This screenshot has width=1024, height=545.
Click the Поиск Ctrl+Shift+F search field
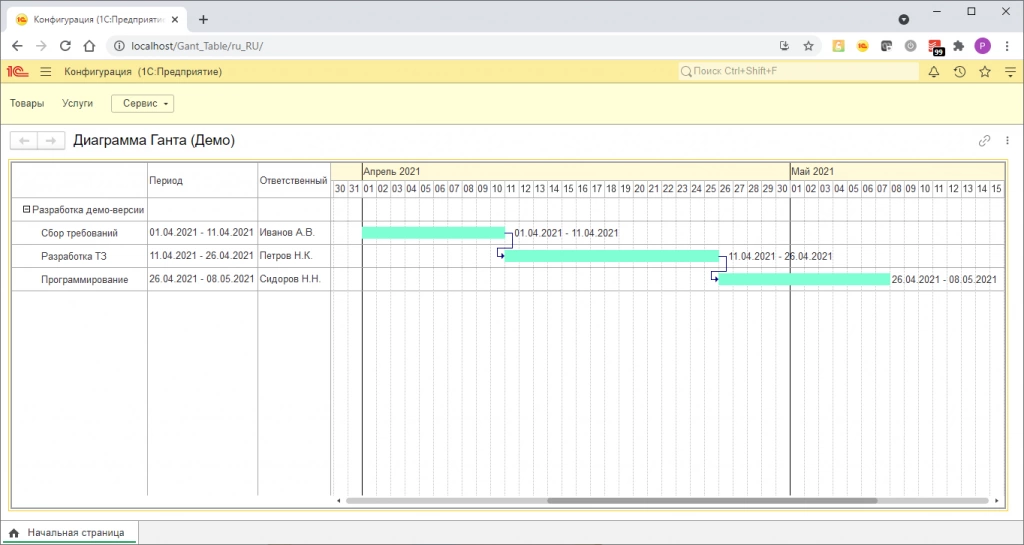coord(798,71)
